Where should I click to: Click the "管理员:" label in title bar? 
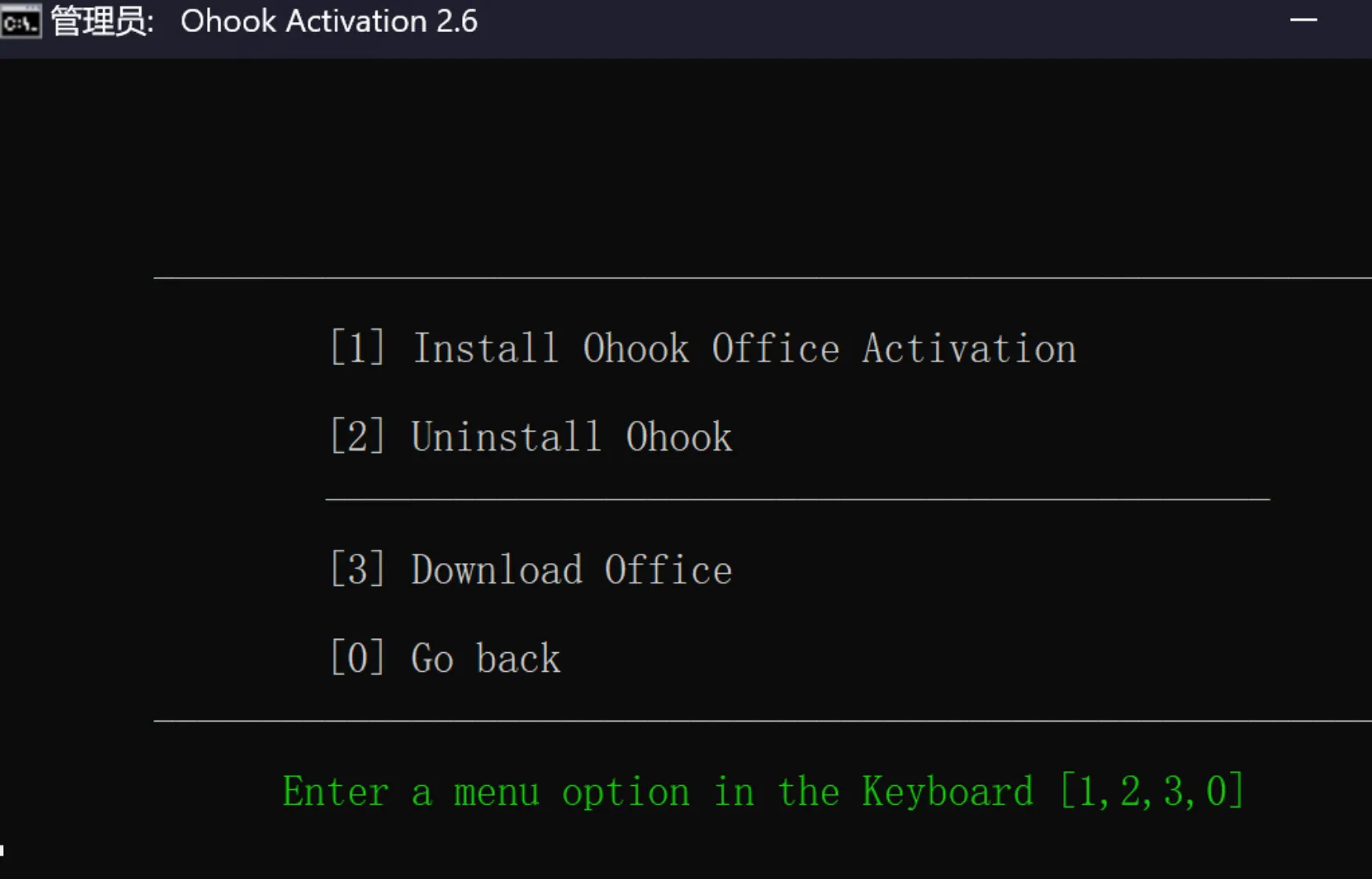tap(102, 22)
